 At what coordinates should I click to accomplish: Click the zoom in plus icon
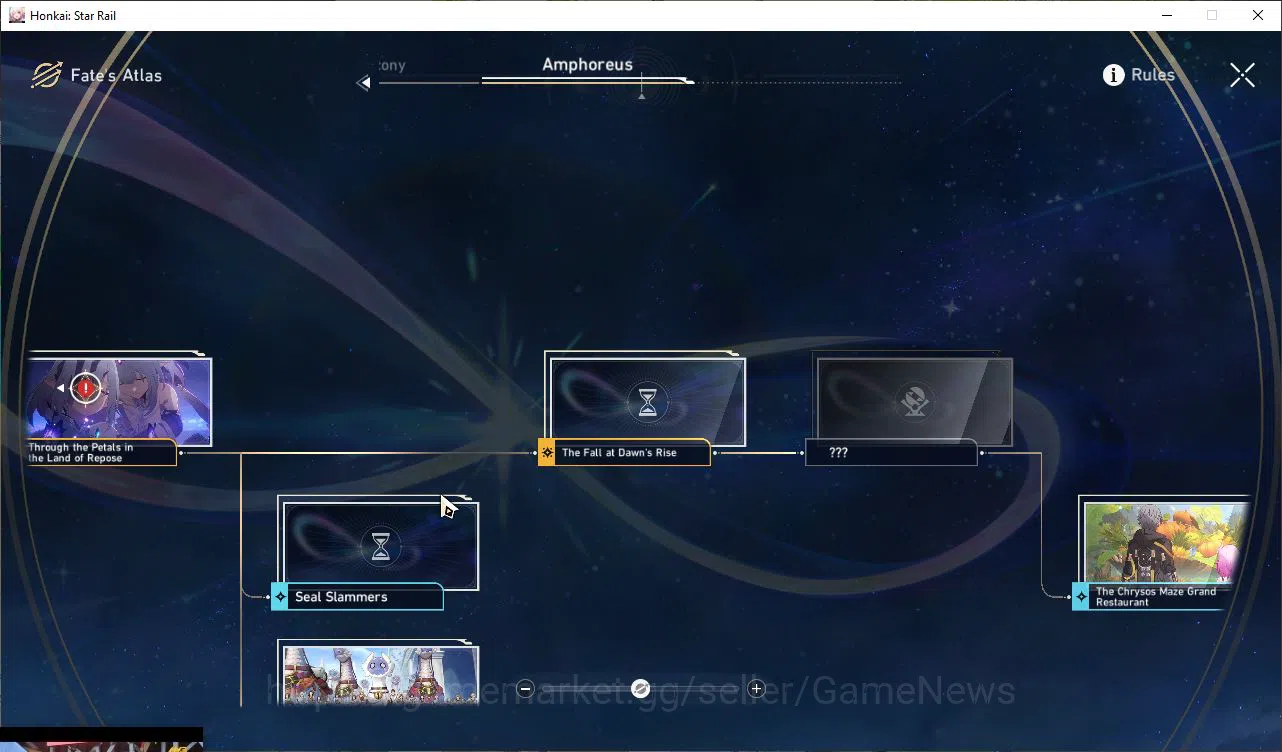click(x=756, y=688)
